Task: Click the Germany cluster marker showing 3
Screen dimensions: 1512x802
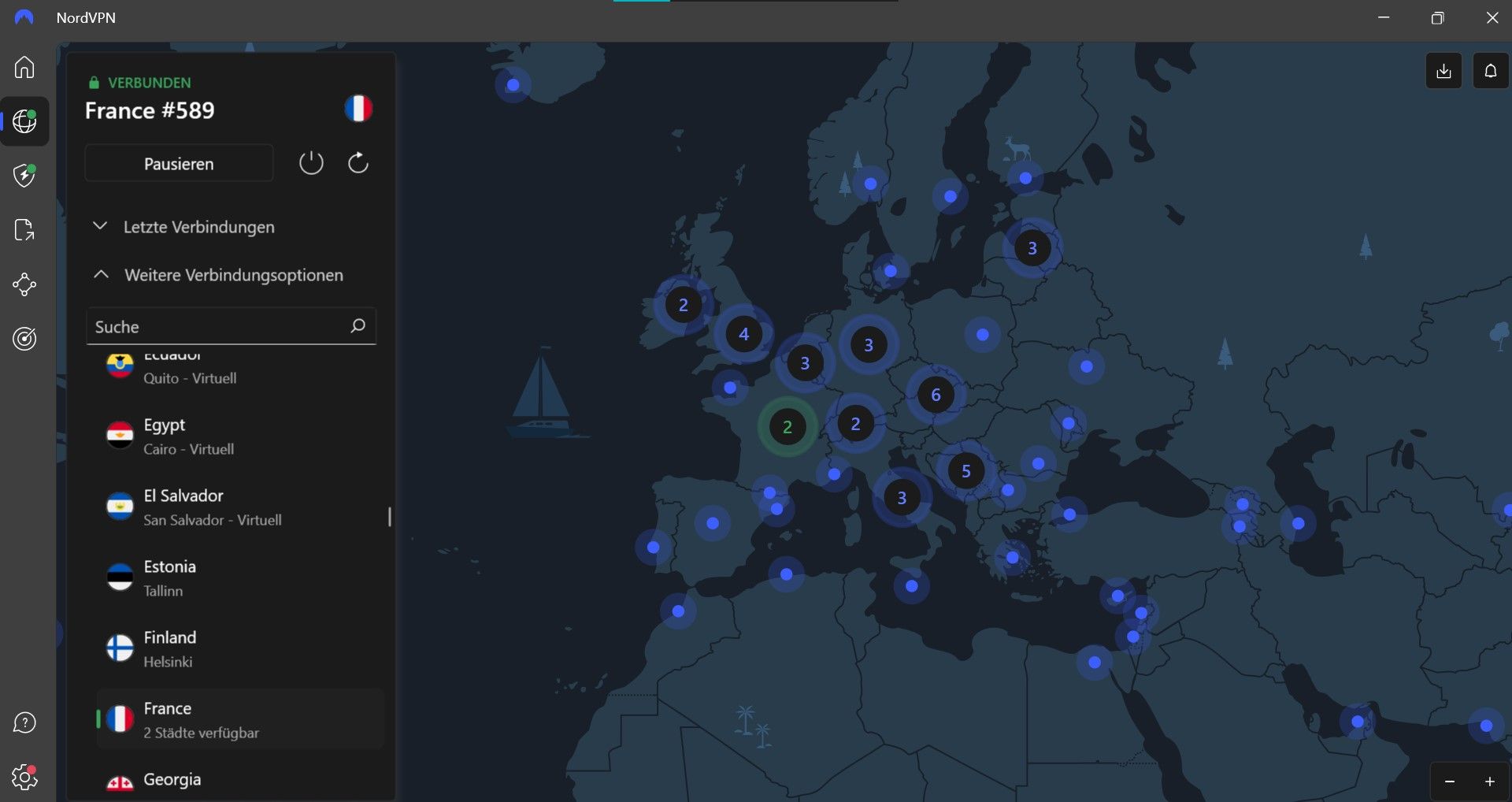Action: coord(868,345)
